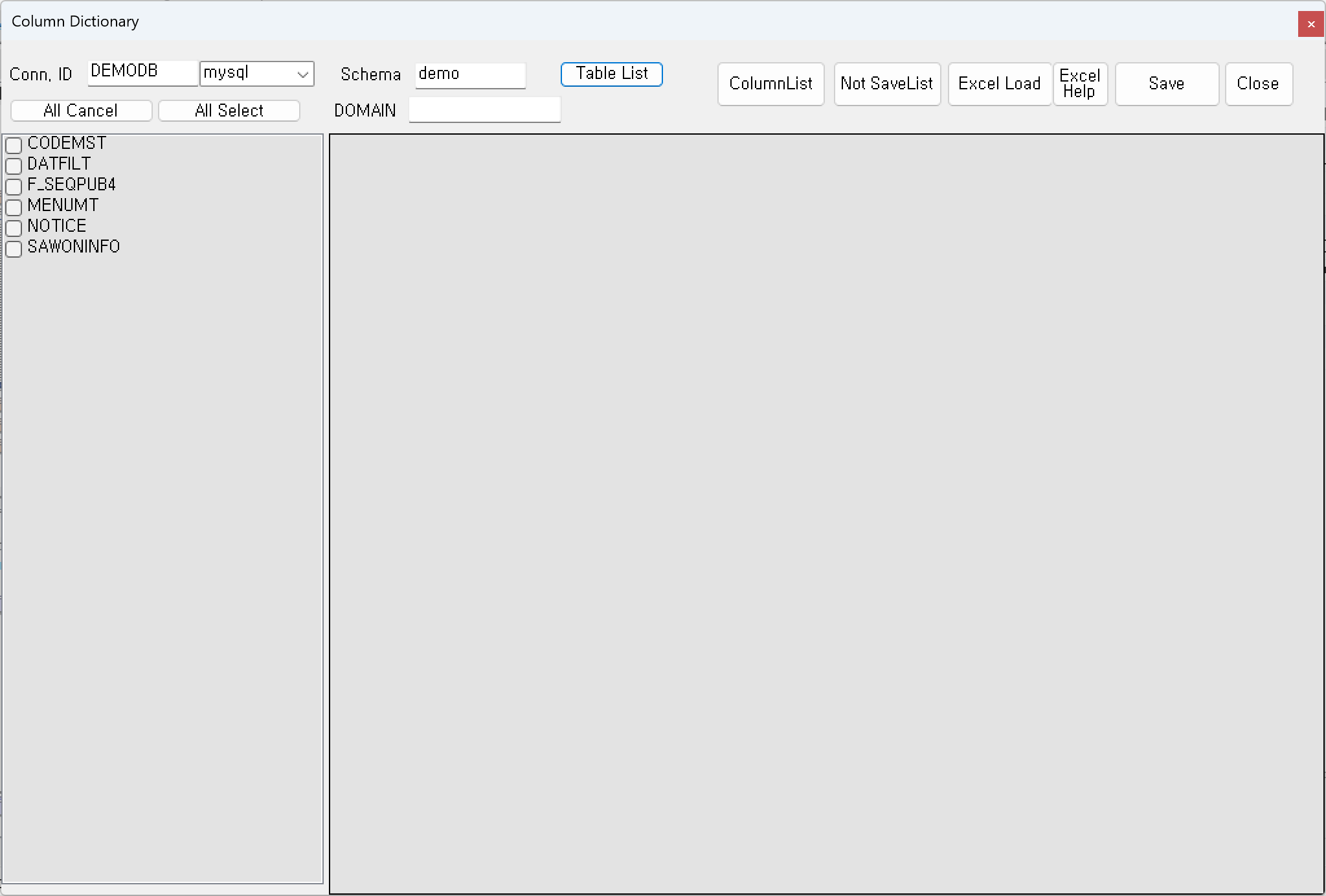Screen dimensions: 1326x896
Task: Toggle the NOTICE table checkbox
Action: (x=14, y=228)
